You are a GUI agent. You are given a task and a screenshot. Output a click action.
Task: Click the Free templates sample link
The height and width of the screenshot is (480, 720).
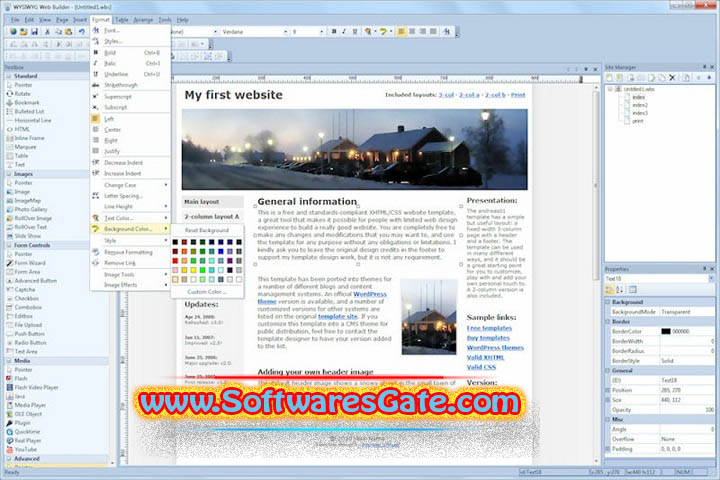click(489, 328)
